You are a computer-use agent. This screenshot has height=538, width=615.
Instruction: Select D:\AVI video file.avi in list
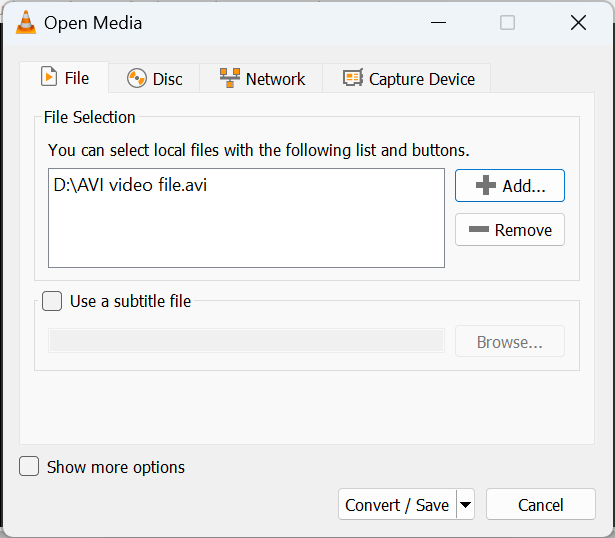pos(130,185)
